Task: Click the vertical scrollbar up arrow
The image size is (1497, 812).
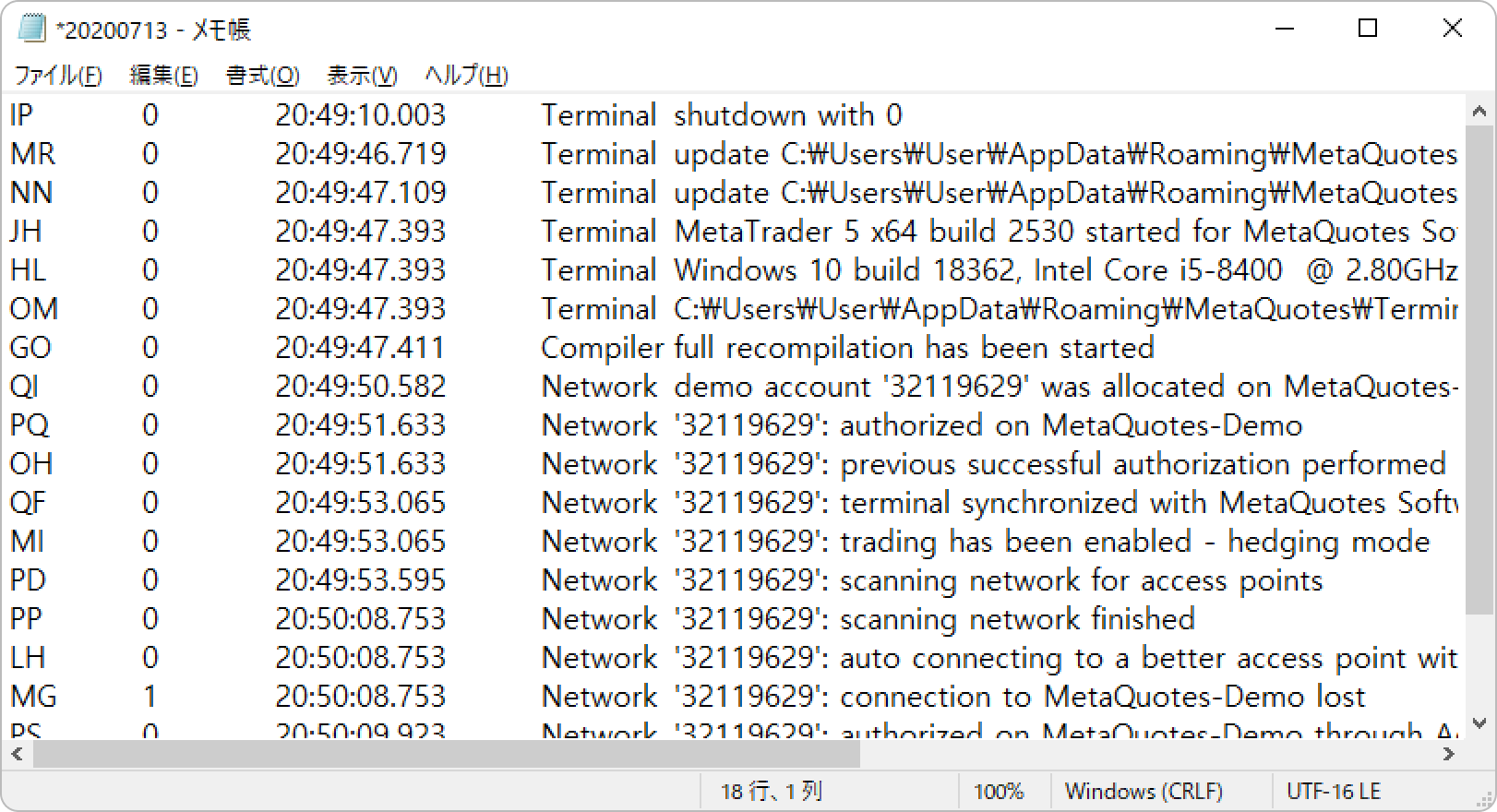Action: pyautogui.click(x=1479, y=112)
